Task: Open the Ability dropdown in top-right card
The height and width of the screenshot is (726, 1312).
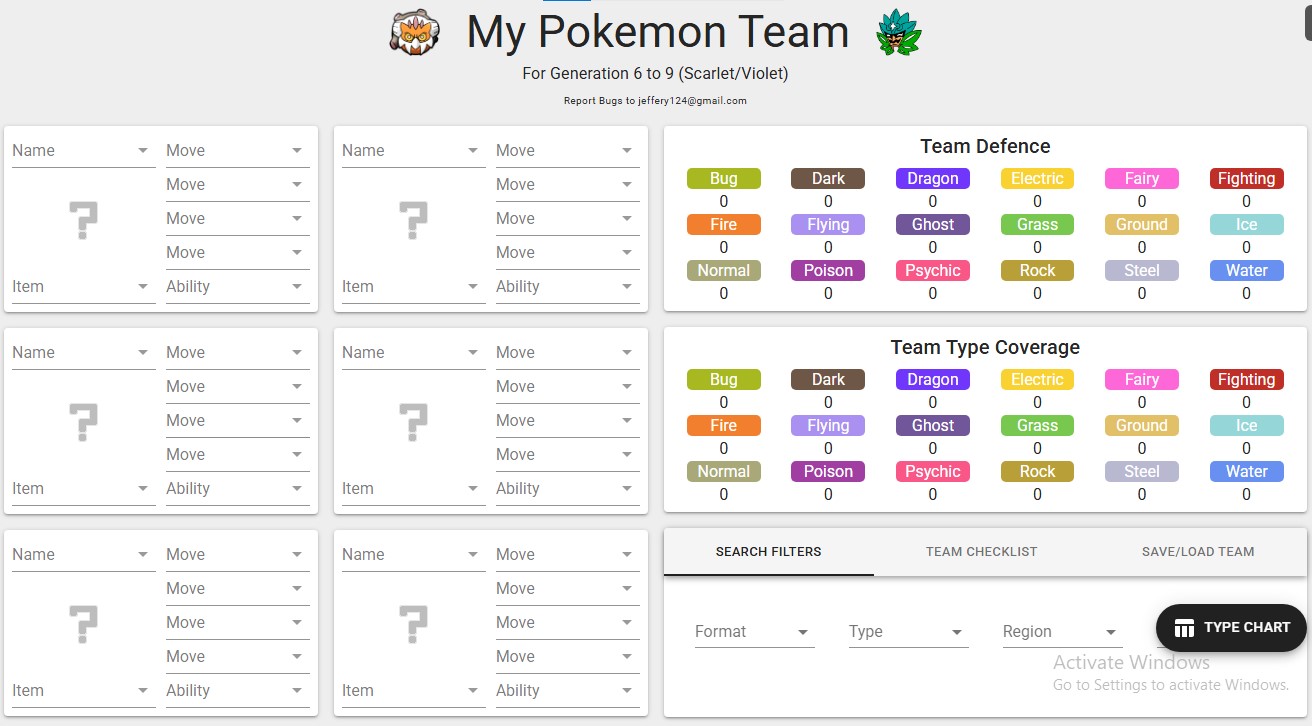Action: pyautogui.click(x=567, y=287)
